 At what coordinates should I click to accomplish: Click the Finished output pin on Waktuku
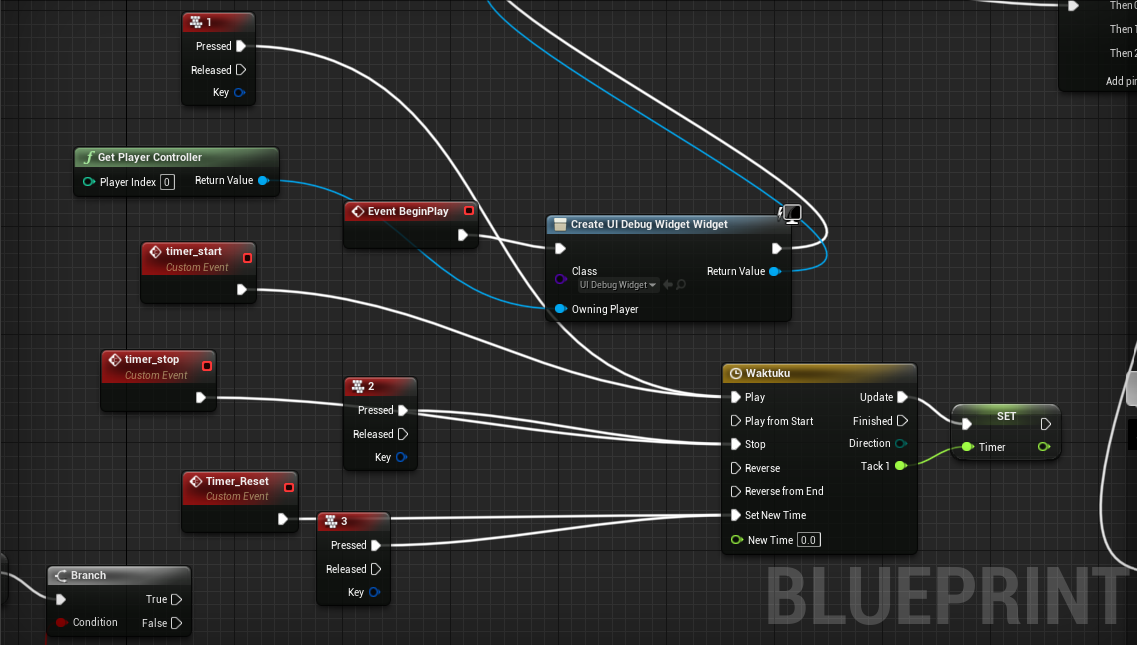click(902, 421)
